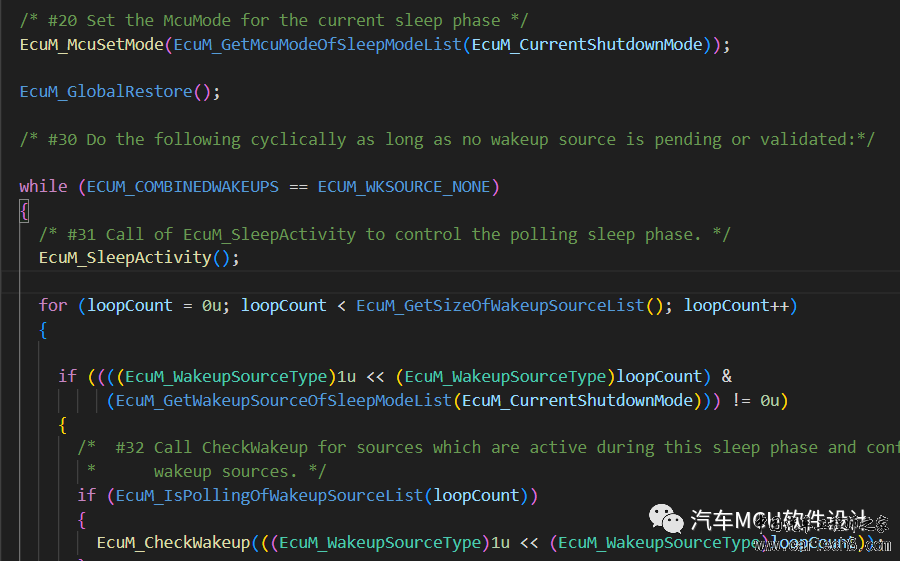The width and height of the screenshot is (900, 561).
Task: Click EcuM_GetSizeOfWakeupSourceList in the for condition
Action: point(500,305)
